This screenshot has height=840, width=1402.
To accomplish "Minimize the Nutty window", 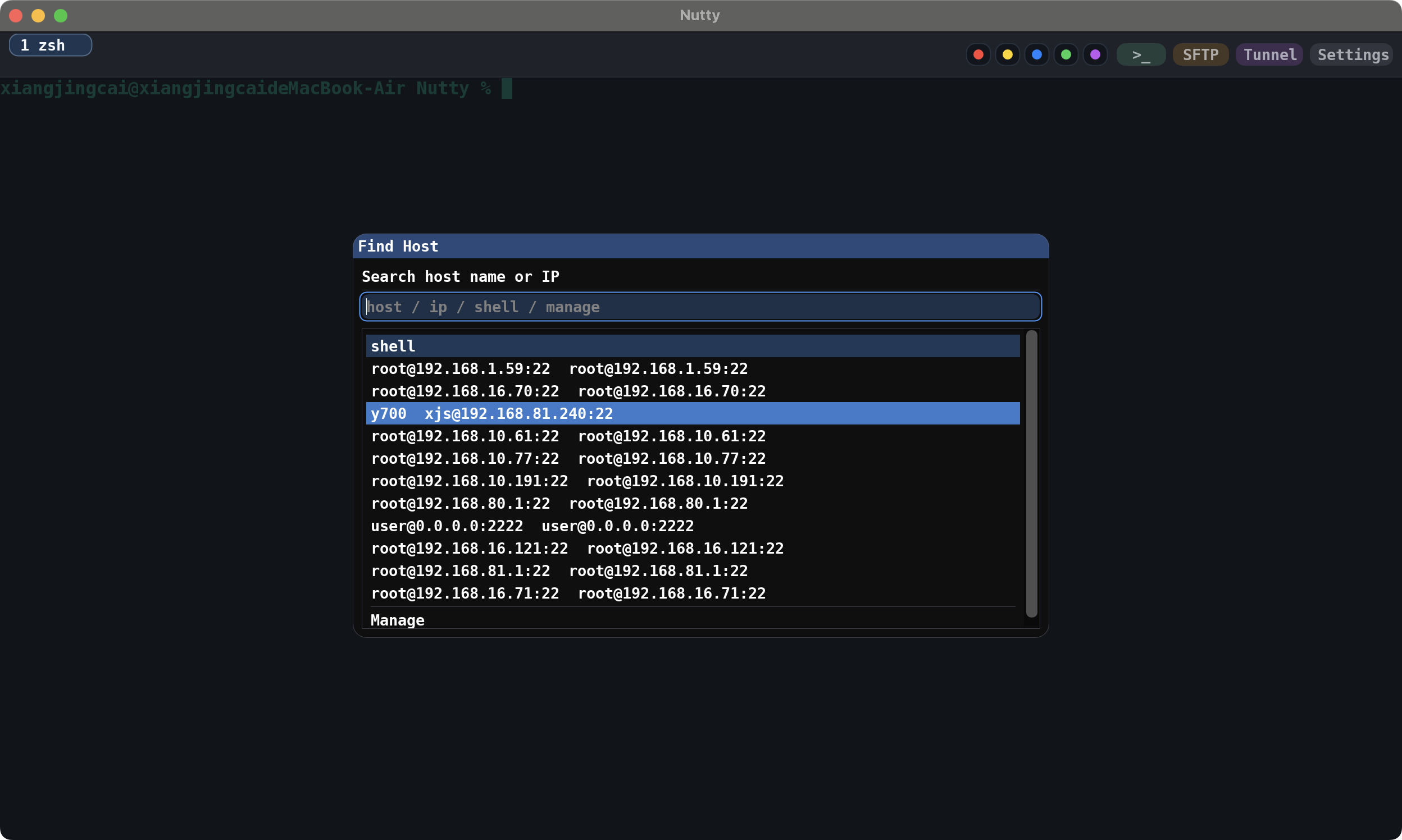I will [38, 16].
